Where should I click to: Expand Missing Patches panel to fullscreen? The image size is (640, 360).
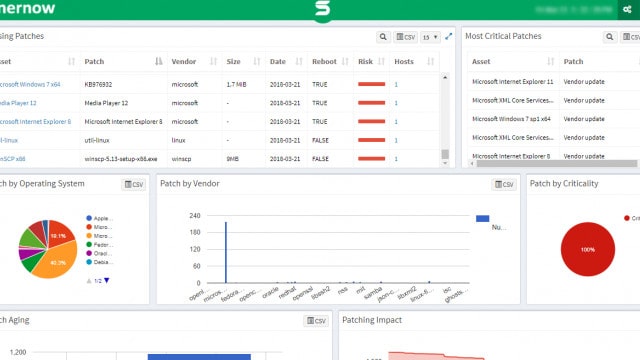pyautogui.click(x=449, y=36)
